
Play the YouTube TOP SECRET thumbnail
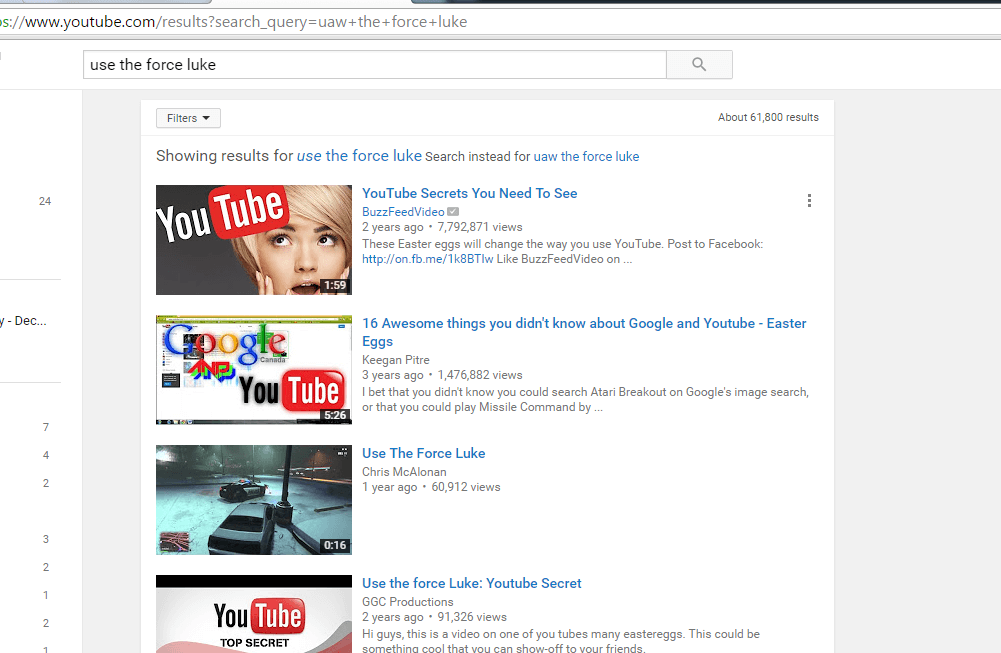click(x=254, y=614)
